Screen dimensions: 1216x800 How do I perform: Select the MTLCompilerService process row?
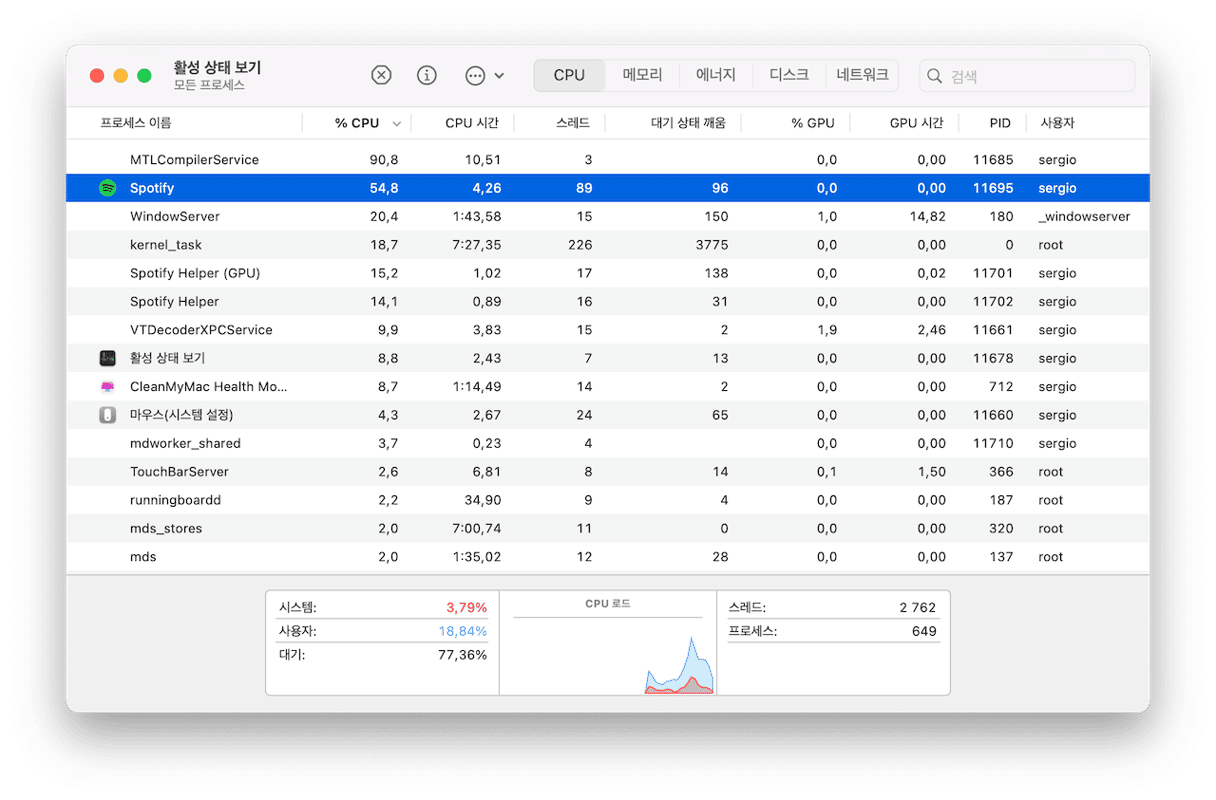coord(608,160)
